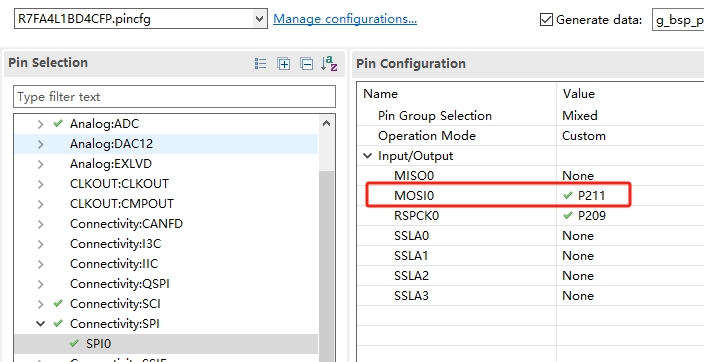This screenshot has width=704, height=362.
Task: Select Analog:DAC12 in the pin tree
Action: coord(111,144)
